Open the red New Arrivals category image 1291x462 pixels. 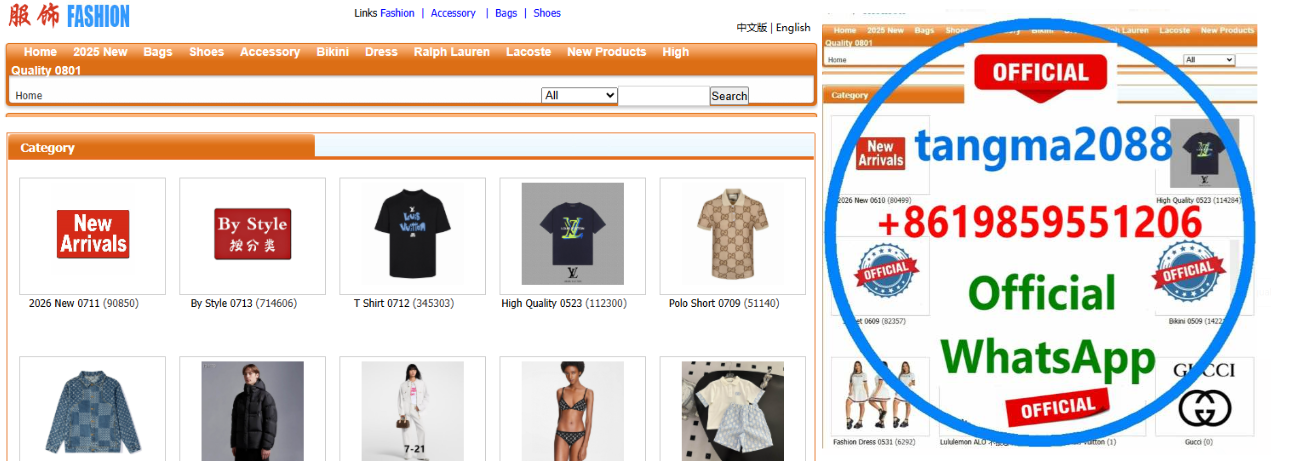(x=92, y=234)
